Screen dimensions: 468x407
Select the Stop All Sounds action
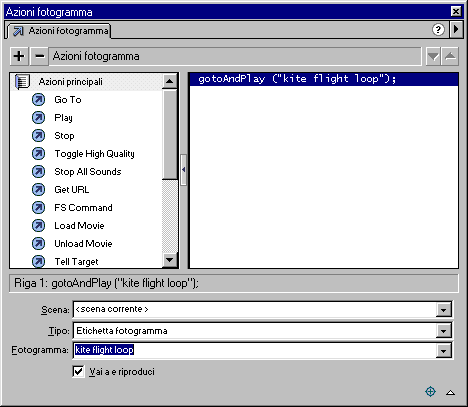tap(88, 172)
